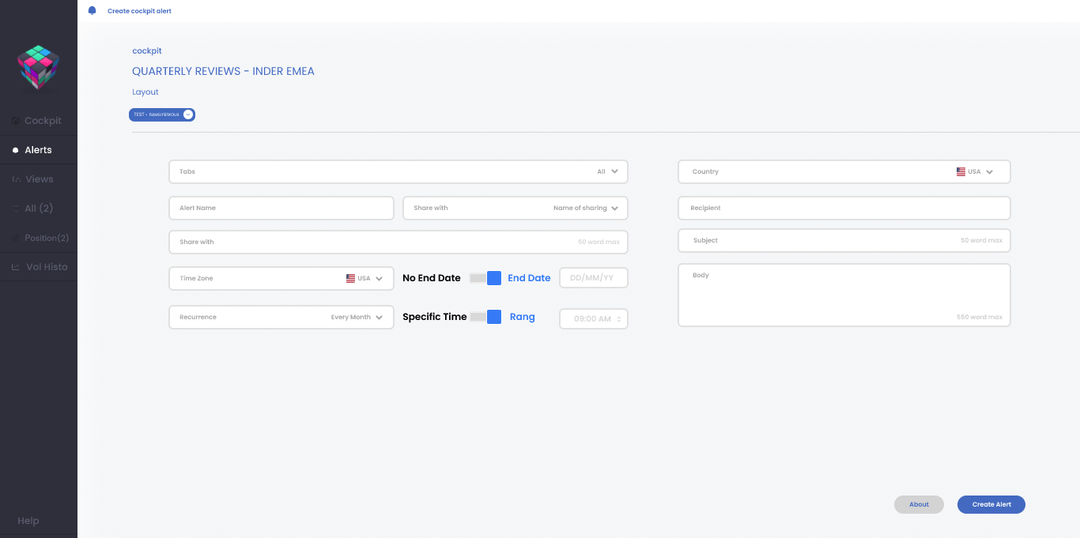Click the blue Rang label
This screenshot has height=538, width=1080.
tap(522, 317)
